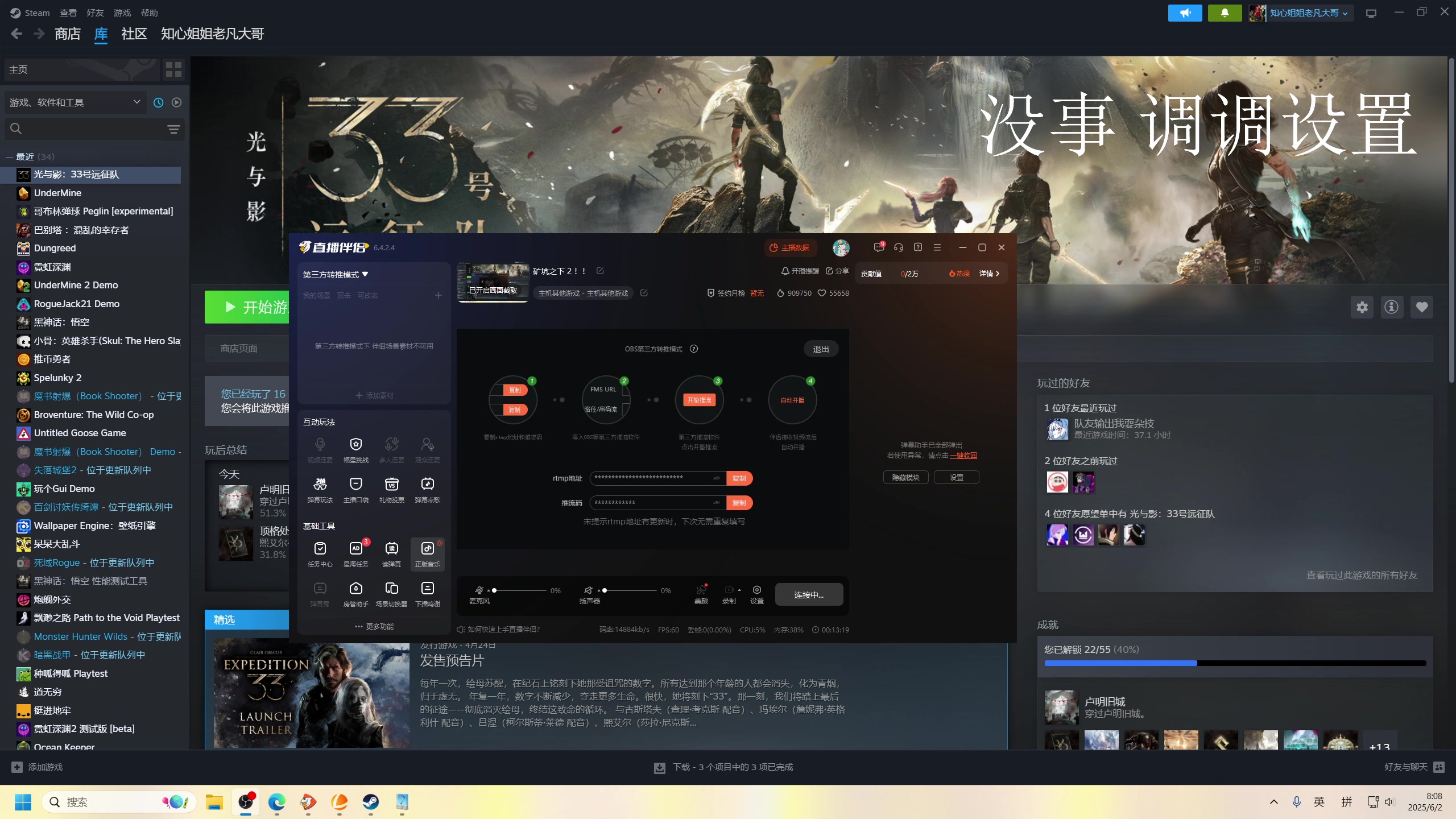1456x819 pixels.
Task: Open Steam 商店 tab
Action: coord(68,34)
